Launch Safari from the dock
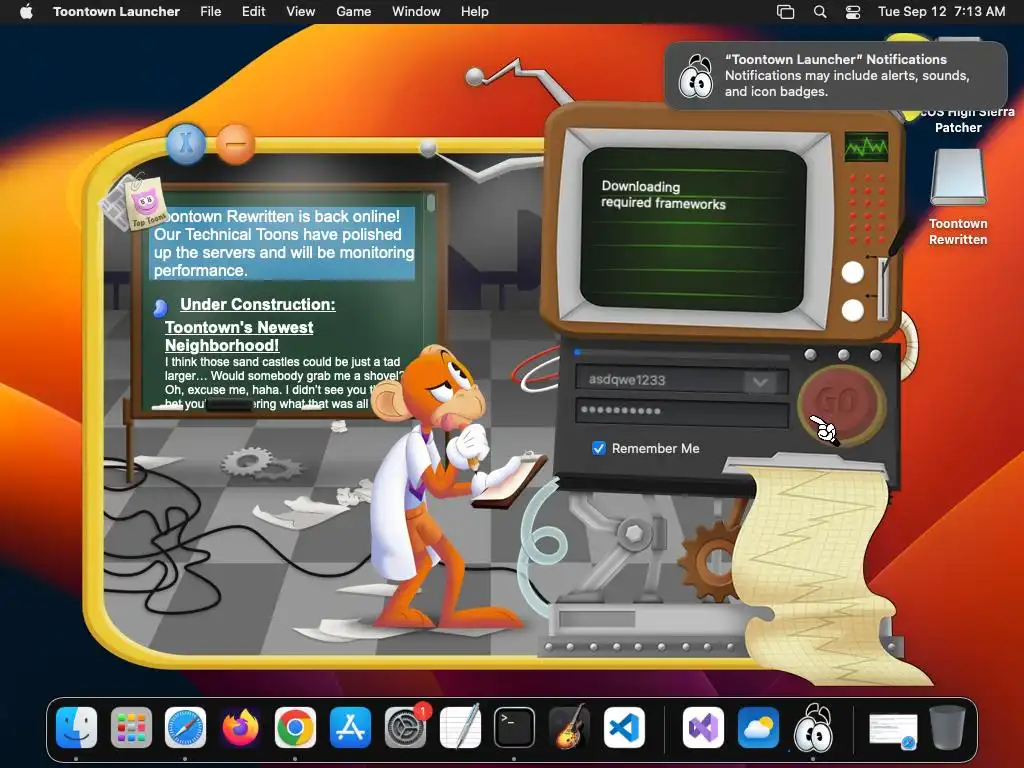Screen dimensions: 1024x768 185,727
